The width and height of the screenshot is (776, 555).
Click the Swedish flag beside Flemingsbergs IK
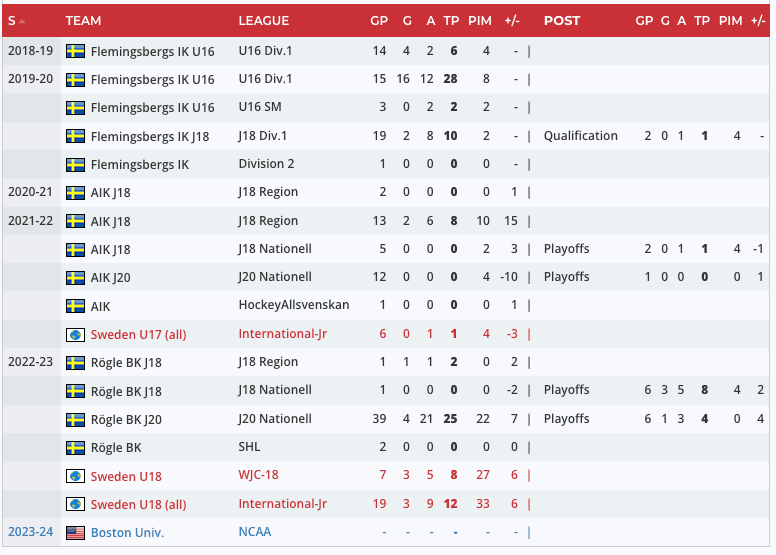[x=75, y=165]
